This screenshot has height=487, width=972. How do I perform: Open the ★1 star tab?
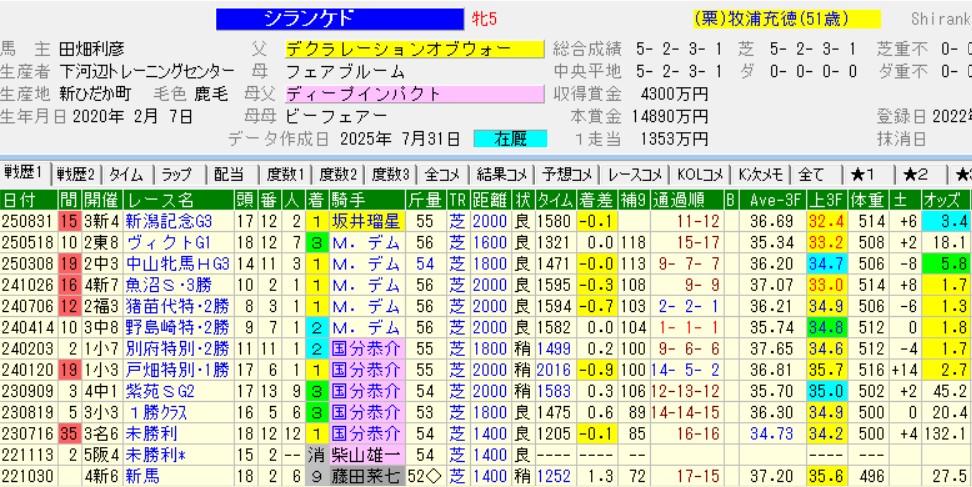(863, 173)
